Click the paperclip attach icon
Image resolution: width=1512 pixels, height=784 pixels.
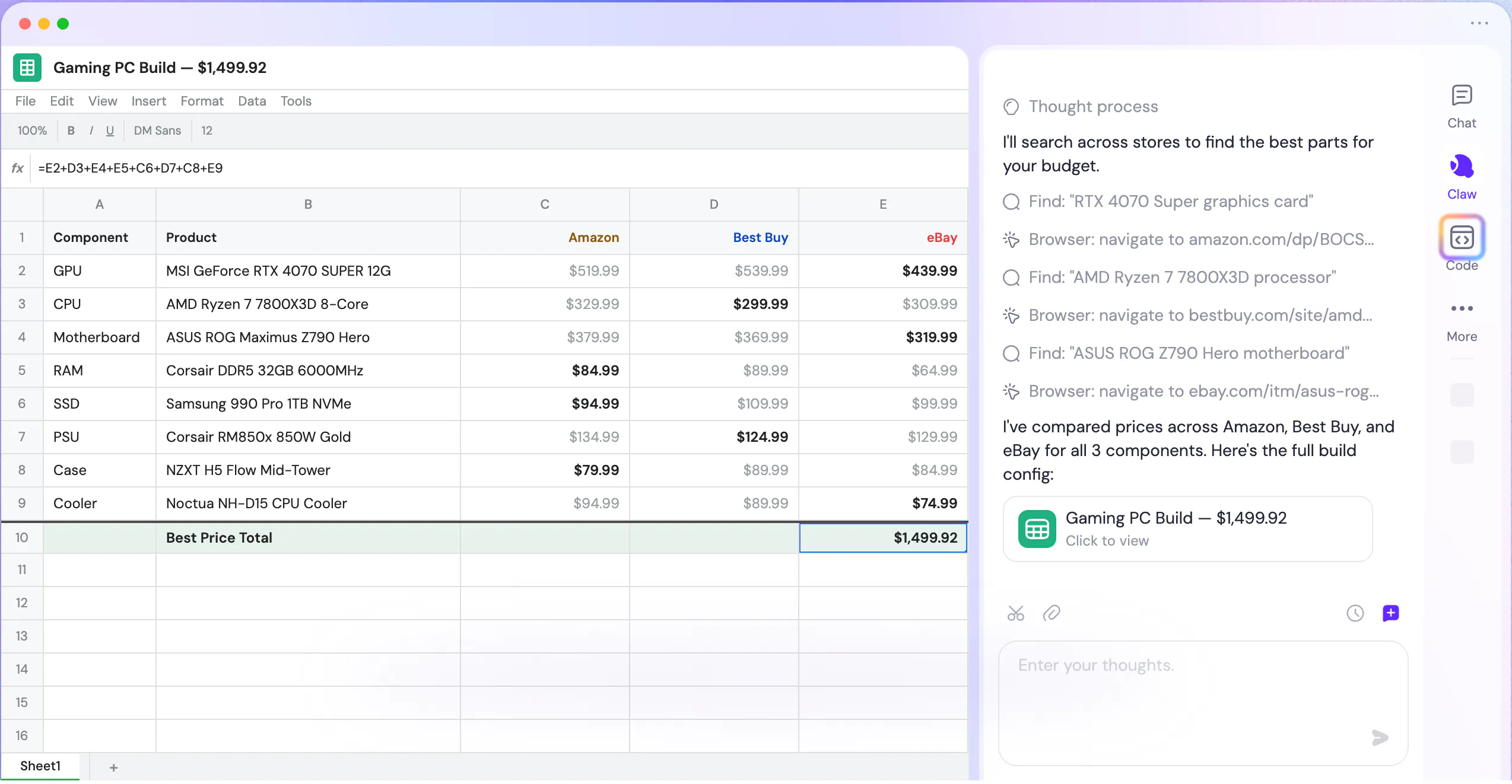(x=1052, y=613)
